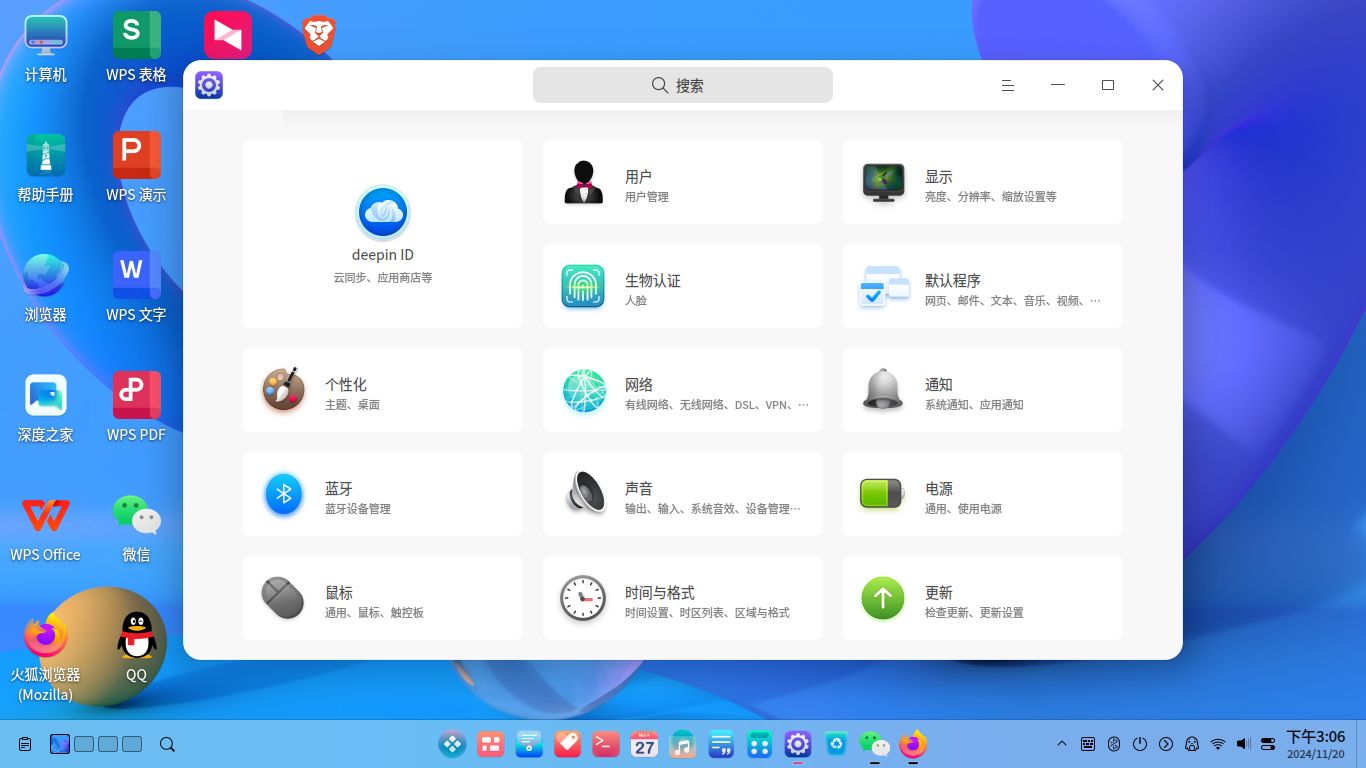Expand the system tray hidden icons arrow
This screenshot has width=1366, height=768.
pyautogui.click(x=1062, y=744)
